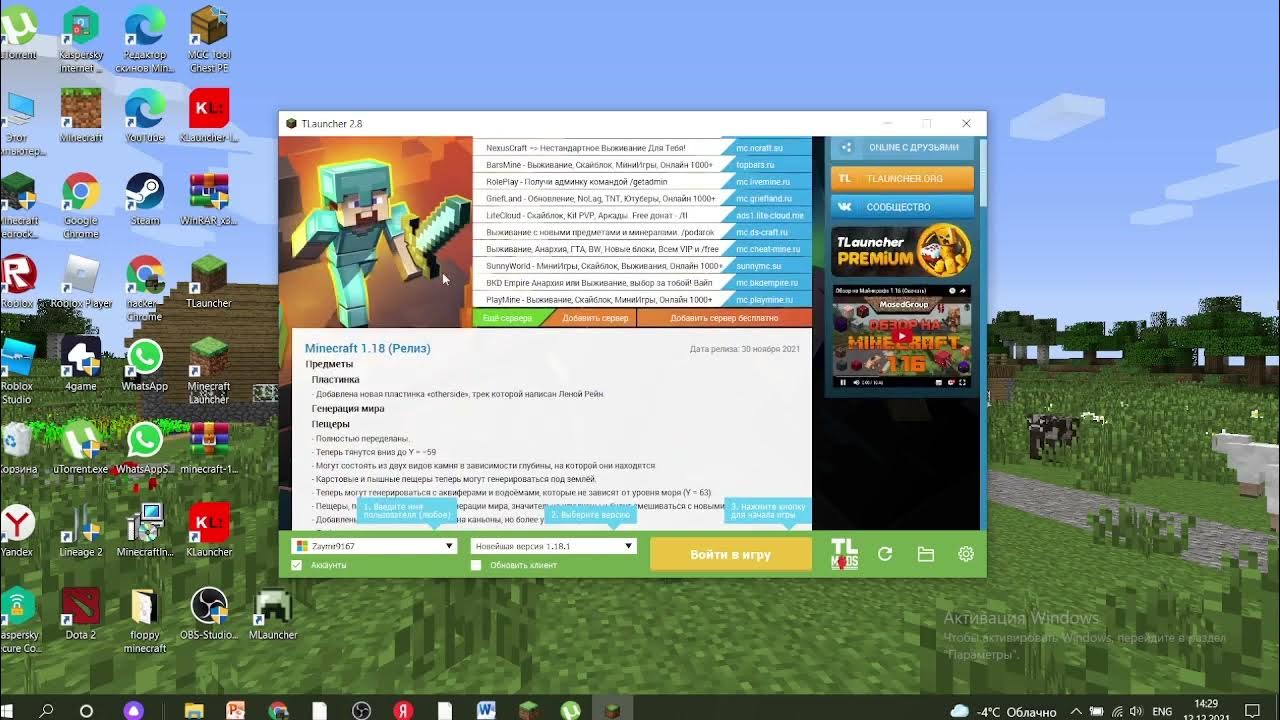
Task: Select the TLauncher desktop shortcut
Action: tap(209, 282)
